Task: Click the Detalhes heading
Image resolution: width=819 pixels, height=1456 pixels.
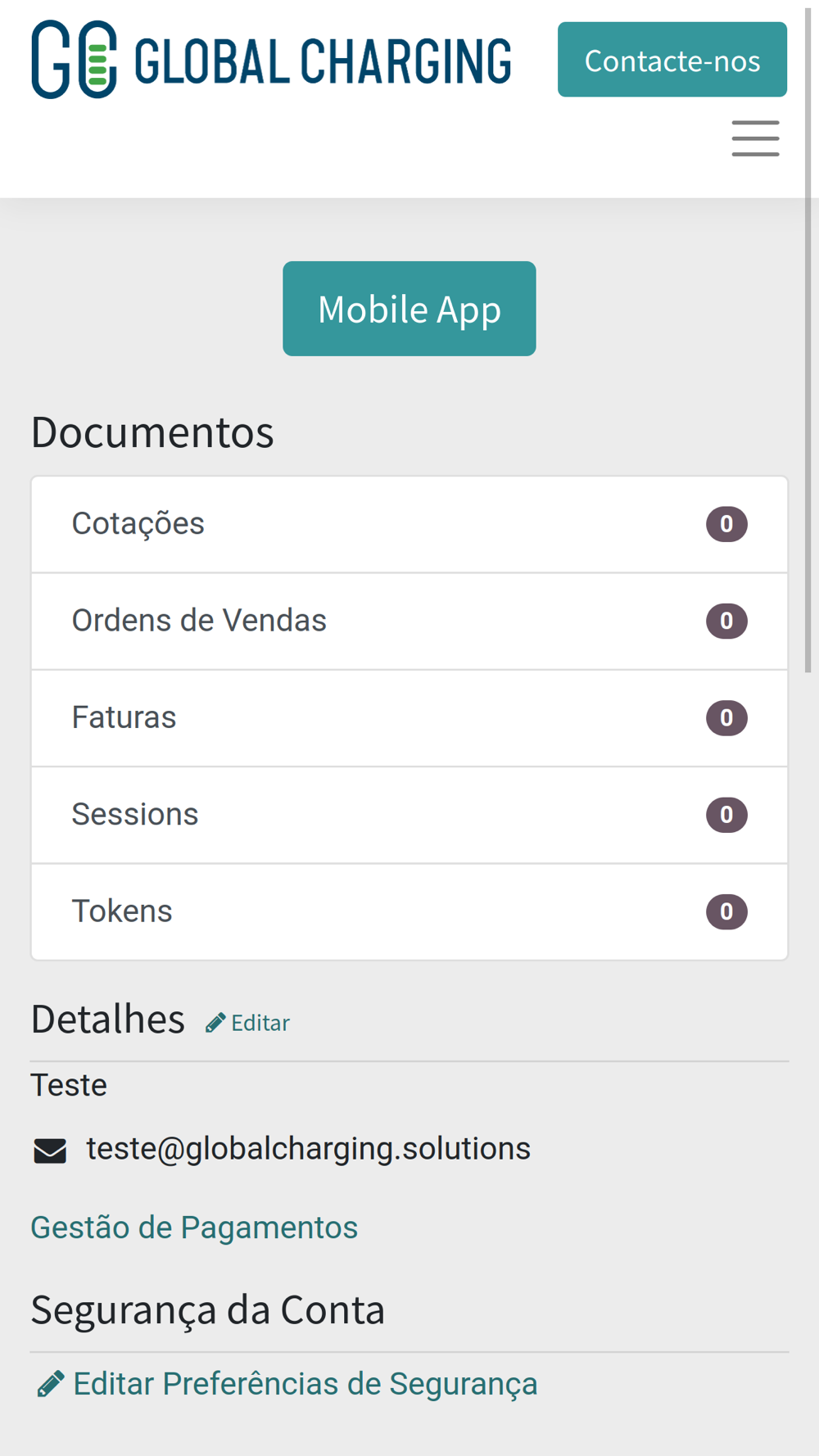Action: [x=108, y=1020]
